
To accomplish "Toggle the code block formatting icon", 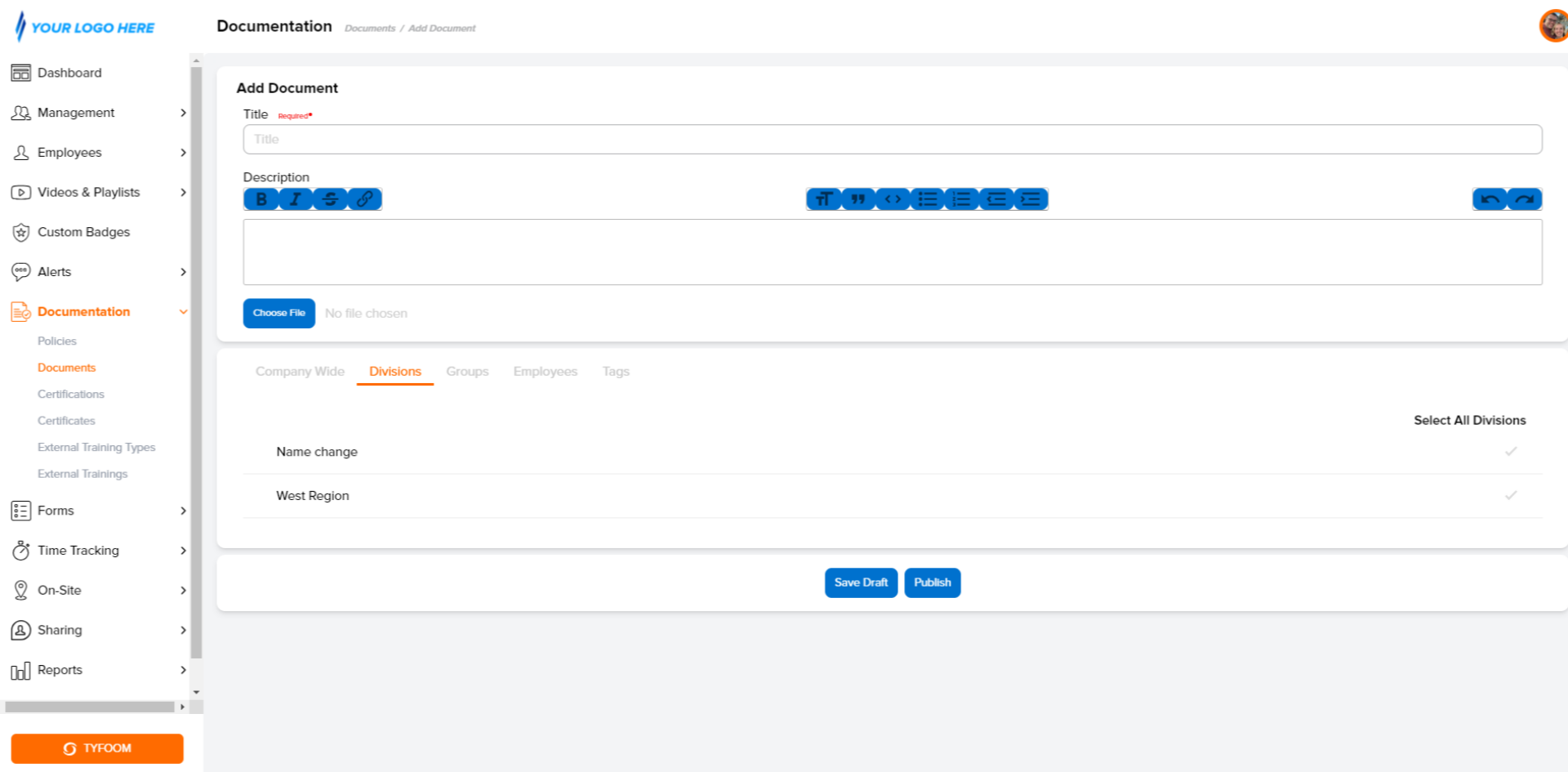I will click(x=892, y=199).
